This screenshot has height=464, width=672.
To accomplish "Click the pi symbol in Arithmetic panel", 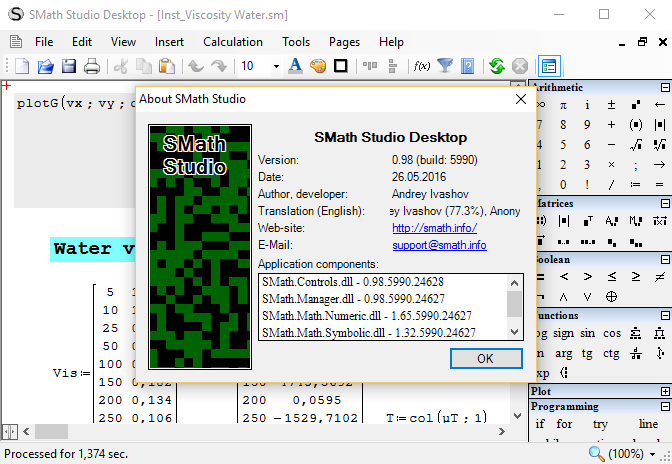I will click(x=563, y=105).
